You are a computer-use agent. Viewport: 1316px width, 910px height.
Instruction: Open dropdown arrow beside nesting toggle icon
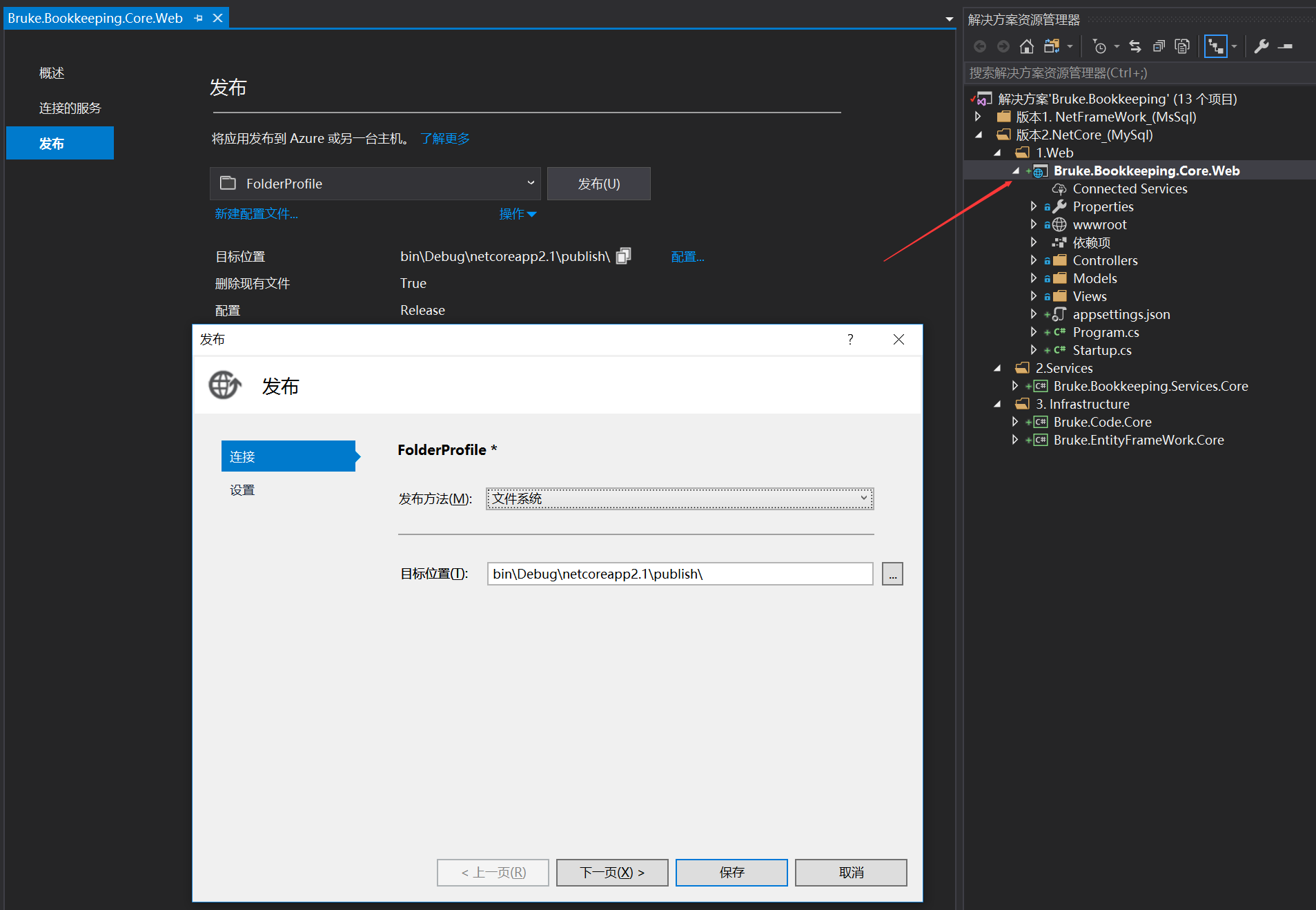[1234, 46]
